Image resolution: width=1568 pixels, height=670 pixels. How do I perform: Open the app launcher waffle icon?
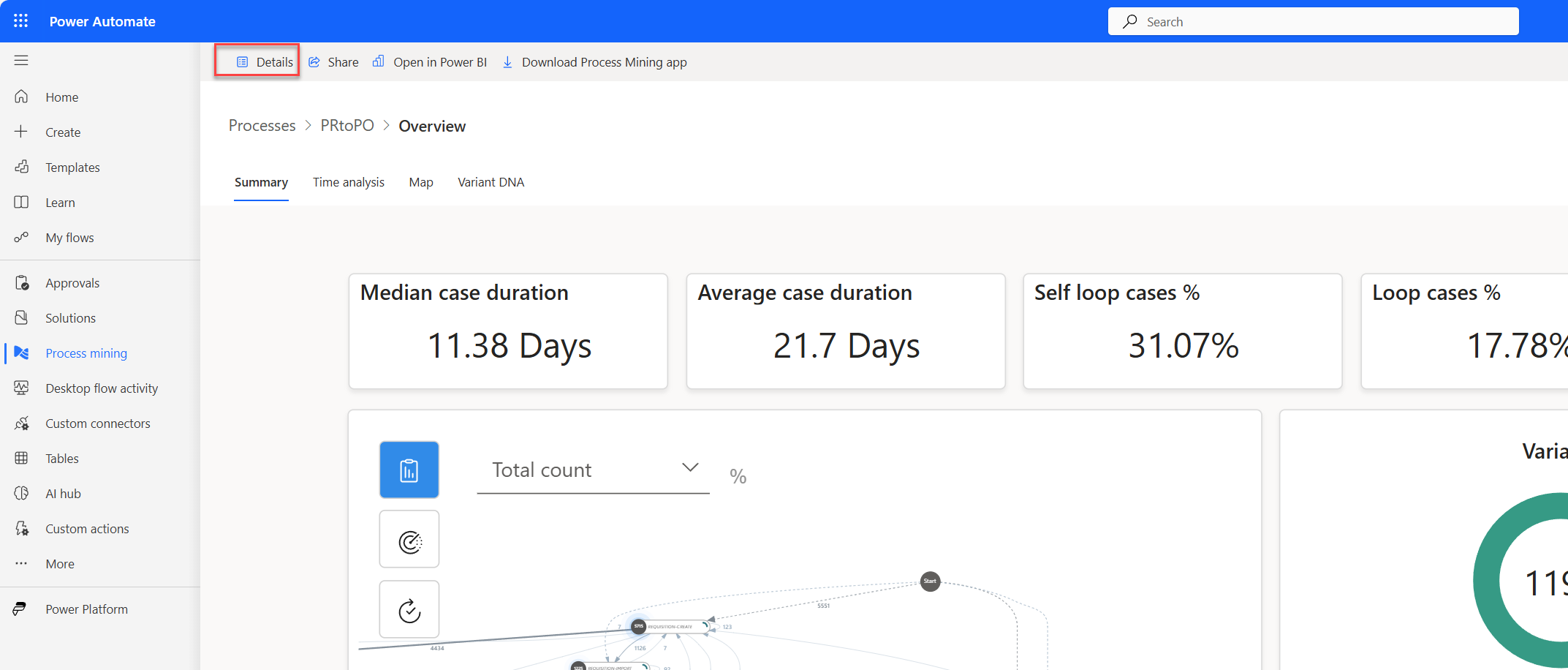(20, 21)
